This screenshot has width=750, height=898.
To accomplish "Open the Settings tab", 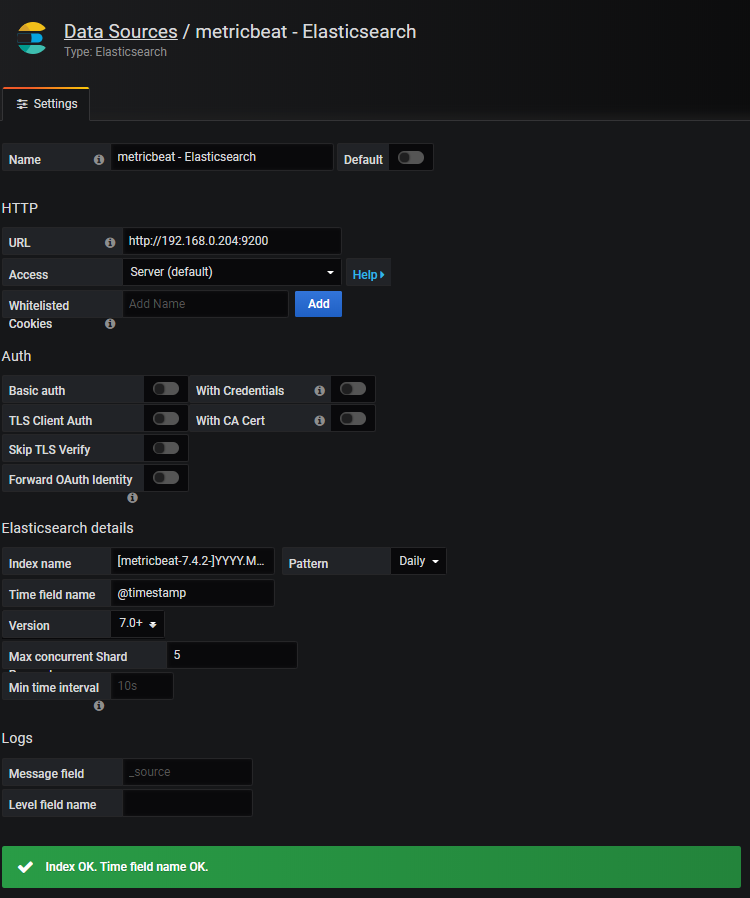I will pyautogui.click(x=46, y=104).
